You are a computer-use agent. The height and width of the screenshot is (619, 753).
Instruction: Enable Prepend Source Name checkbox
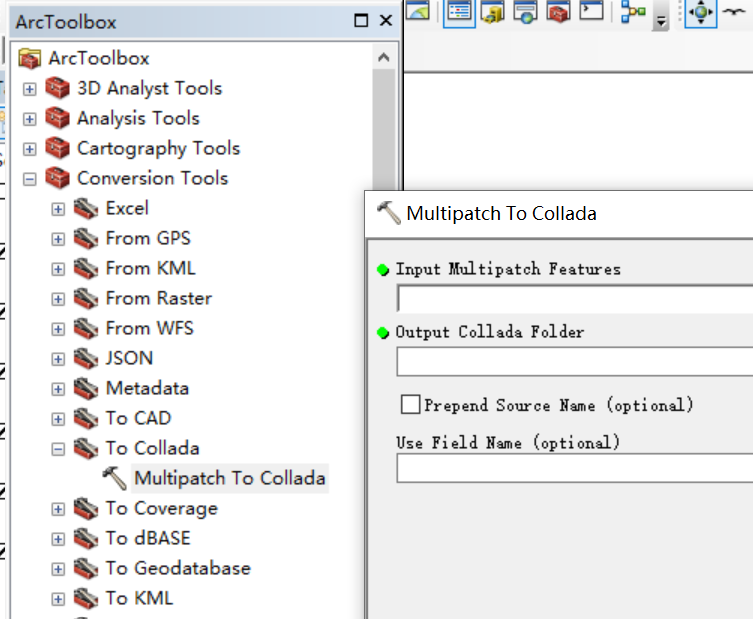coord(411,404)
